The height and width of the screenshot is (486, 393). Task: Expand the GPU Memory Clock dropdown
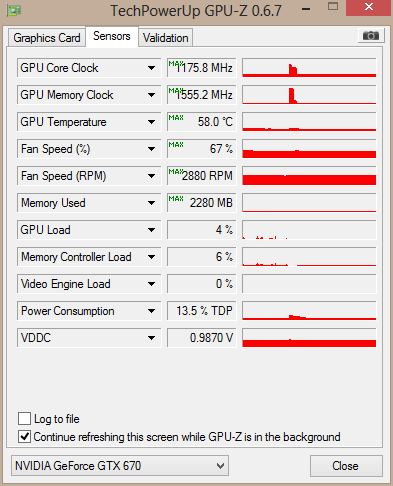click(x=151, y=95)
